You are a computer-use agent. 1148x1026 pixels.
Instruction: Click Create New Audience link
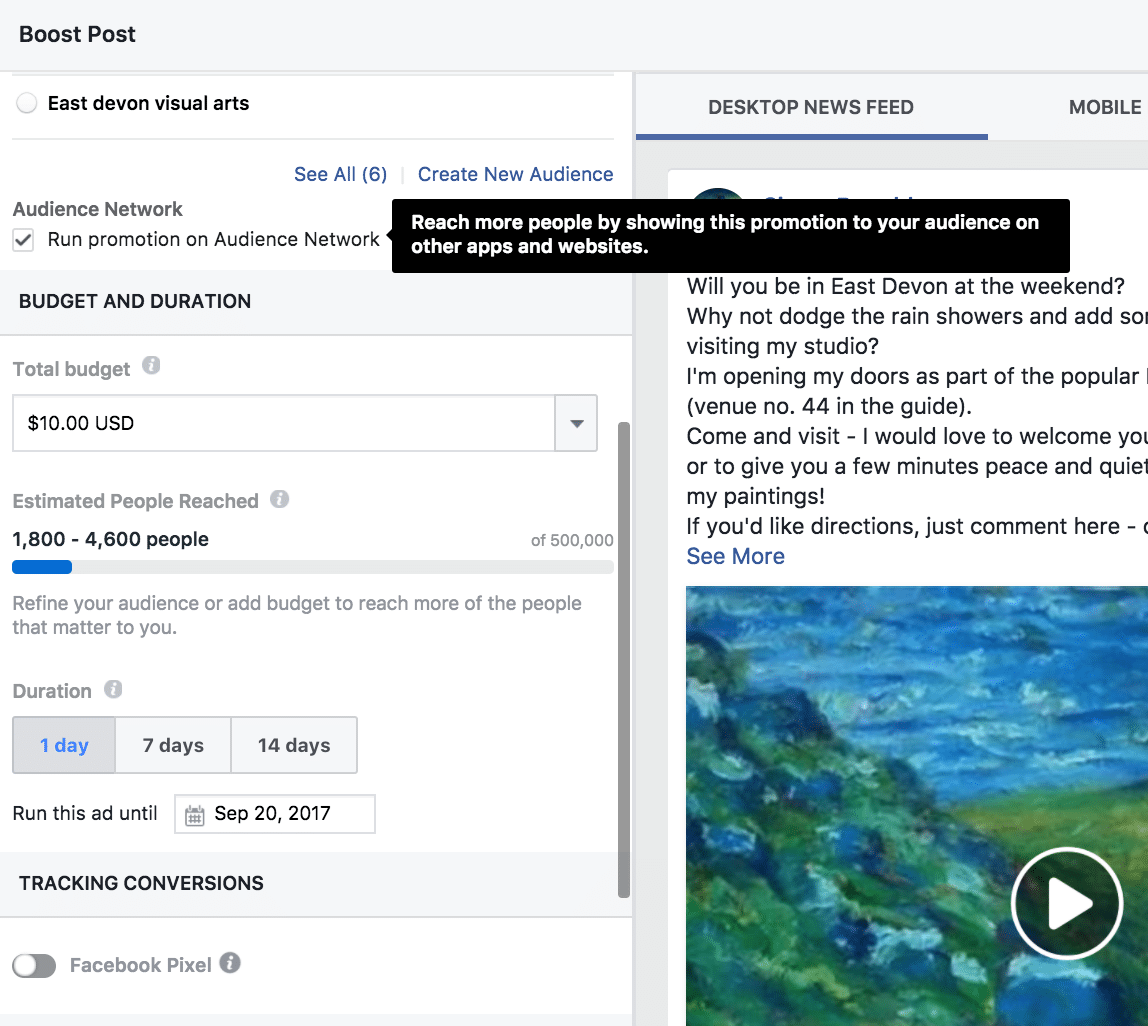[515, 174]
